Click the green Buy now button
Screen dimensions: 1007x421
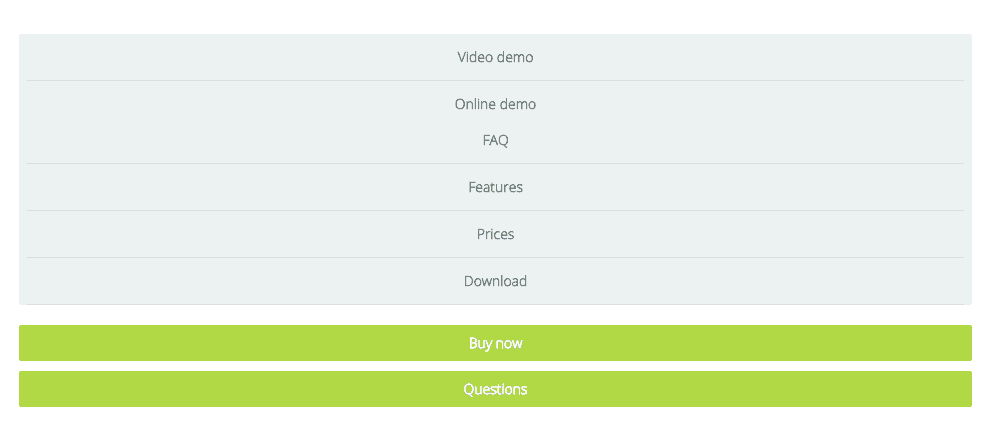coord(495,343)
